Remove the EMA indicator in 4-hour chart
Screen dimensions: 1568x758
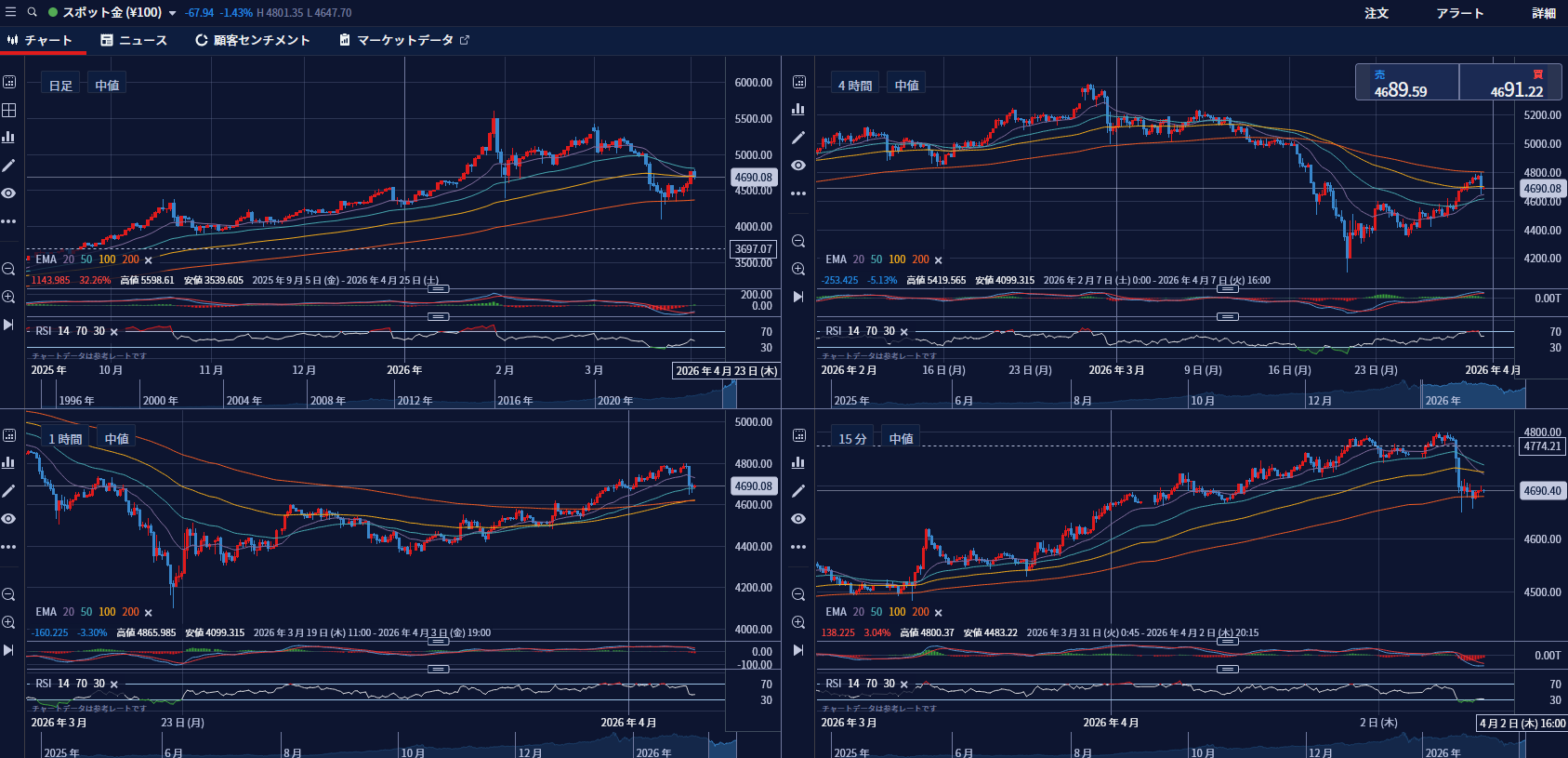click(938, 260)
